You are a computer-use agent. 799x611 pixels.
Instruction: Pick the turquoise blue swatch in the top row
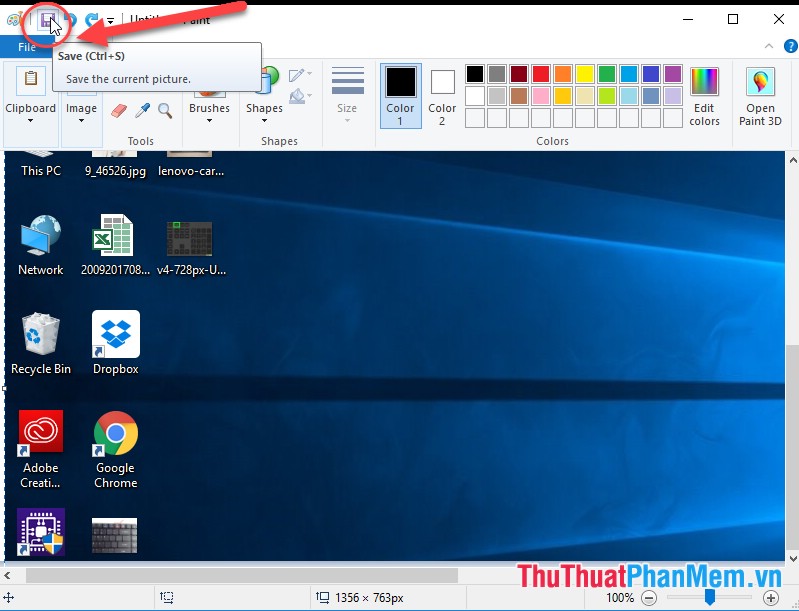pos(629,74)
